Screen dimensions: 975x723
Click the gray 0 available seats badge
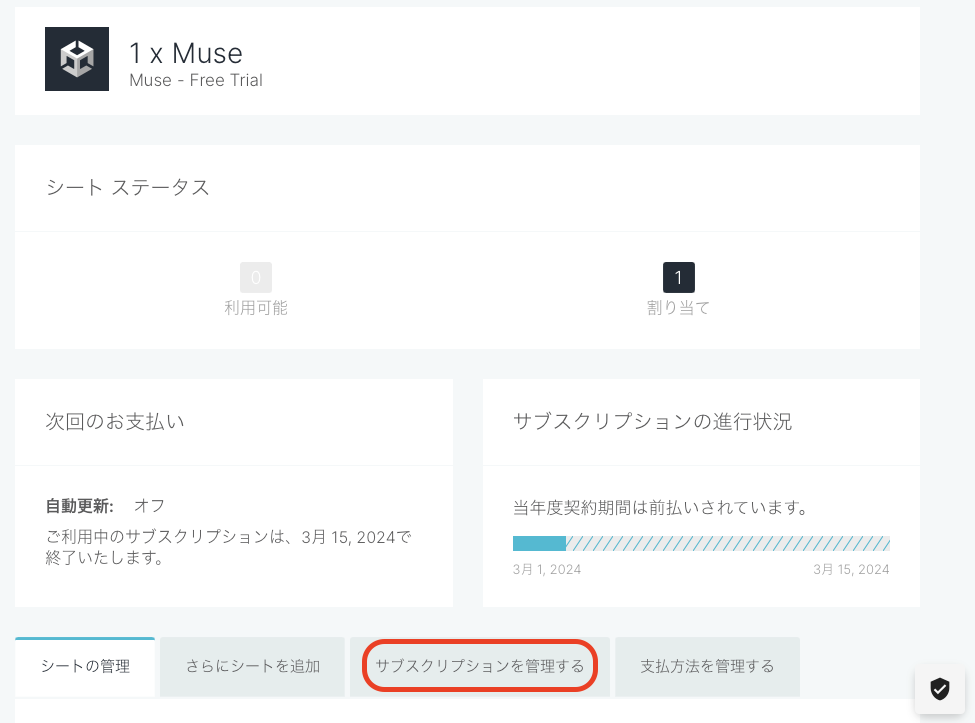[256, 277]
